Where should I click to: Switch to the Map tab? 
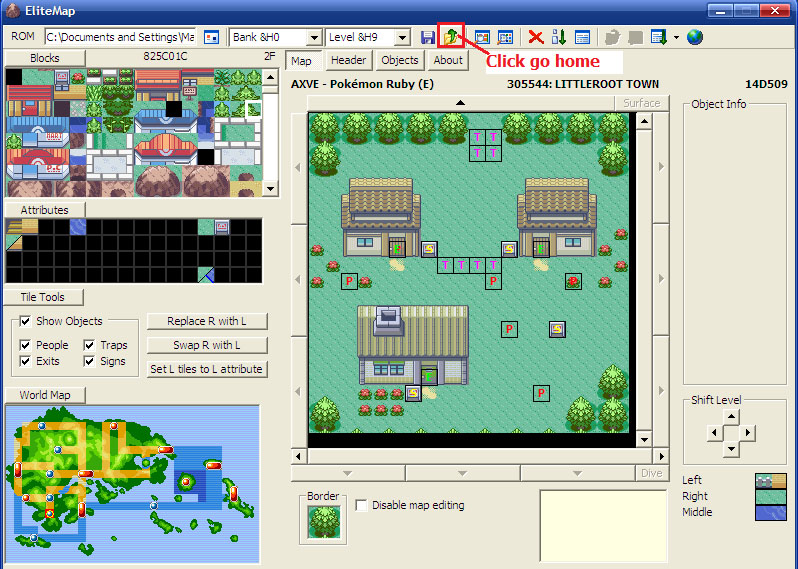(x=302, y=61)
